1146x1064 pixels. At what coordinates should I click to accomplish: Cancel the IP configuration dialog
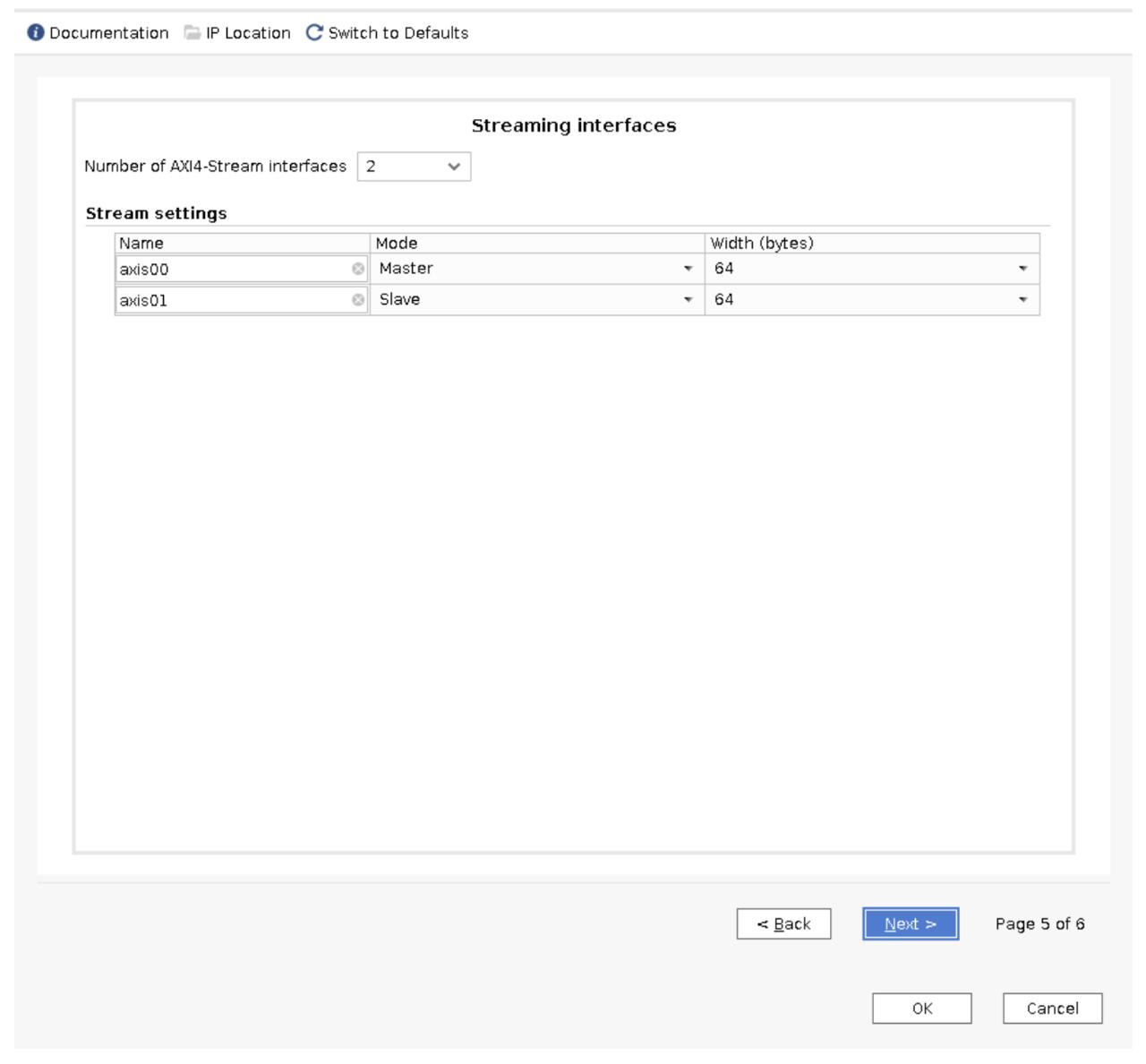click(x=1052, y=1008)
